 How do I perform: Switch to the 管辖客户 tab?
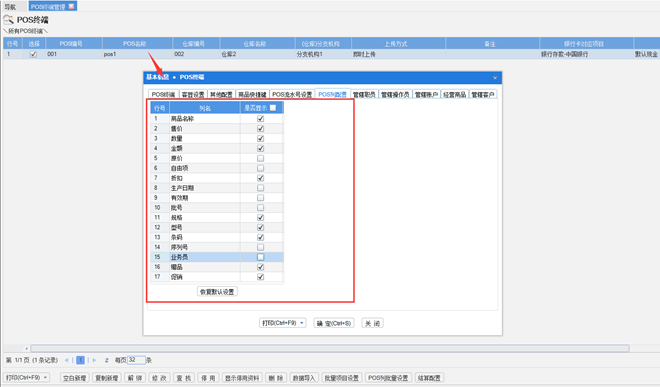coord(483,95)
